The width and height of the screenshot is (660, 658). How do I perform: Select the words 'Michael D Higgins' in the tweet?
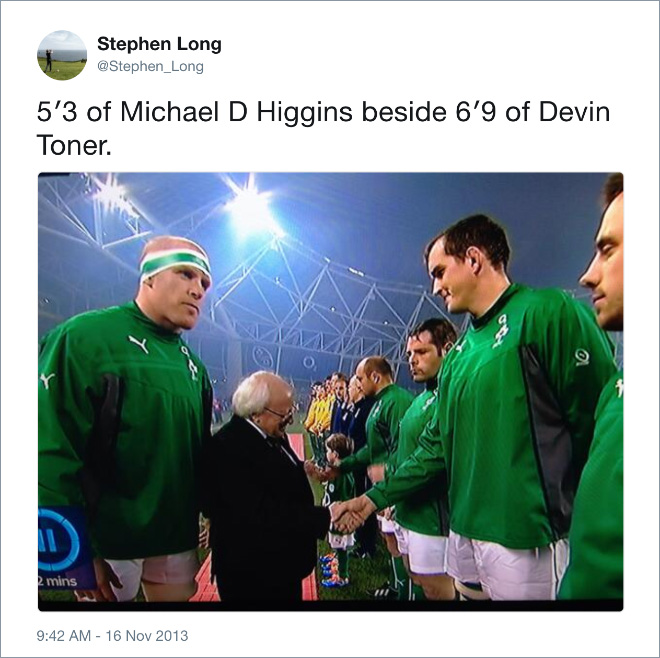pos(236,112)
